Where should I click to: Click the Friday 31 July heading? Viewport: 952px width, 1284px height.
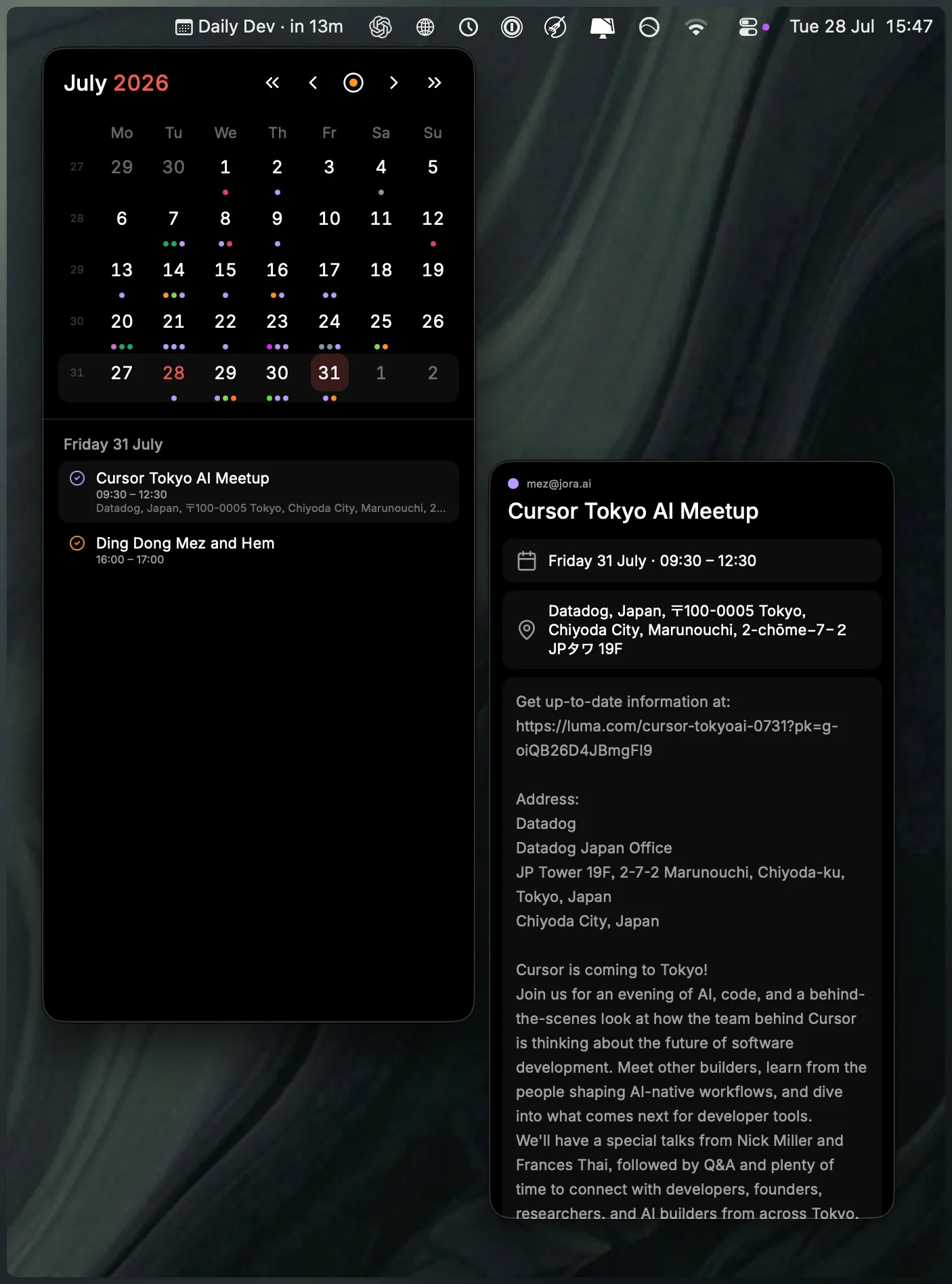[x=113, y=444]
